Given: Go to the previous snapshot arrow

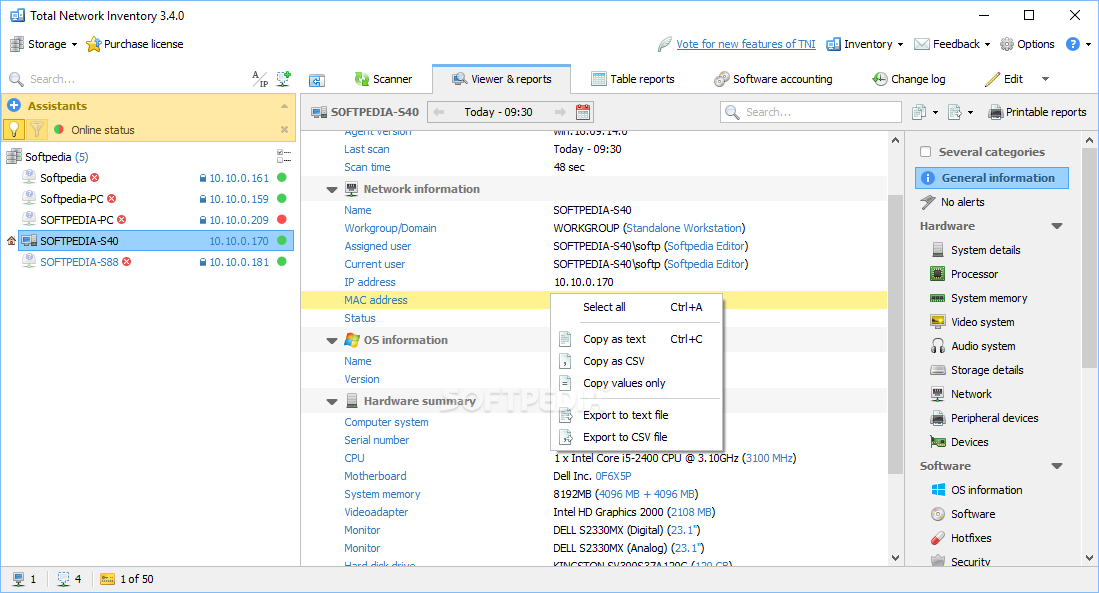Looking at the screenshot, I should pos(439,112).
